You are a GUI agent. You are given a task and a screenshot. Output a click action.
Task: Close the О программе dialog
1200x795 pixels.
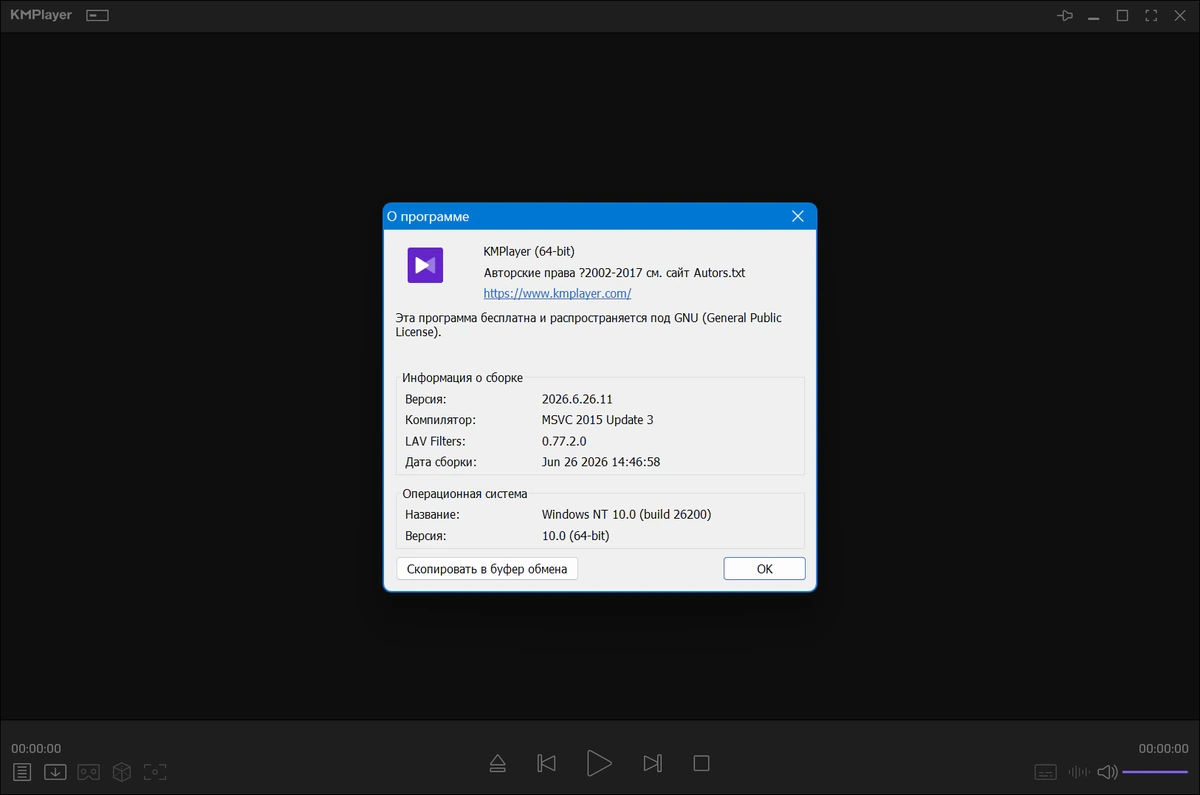[798, 216]
